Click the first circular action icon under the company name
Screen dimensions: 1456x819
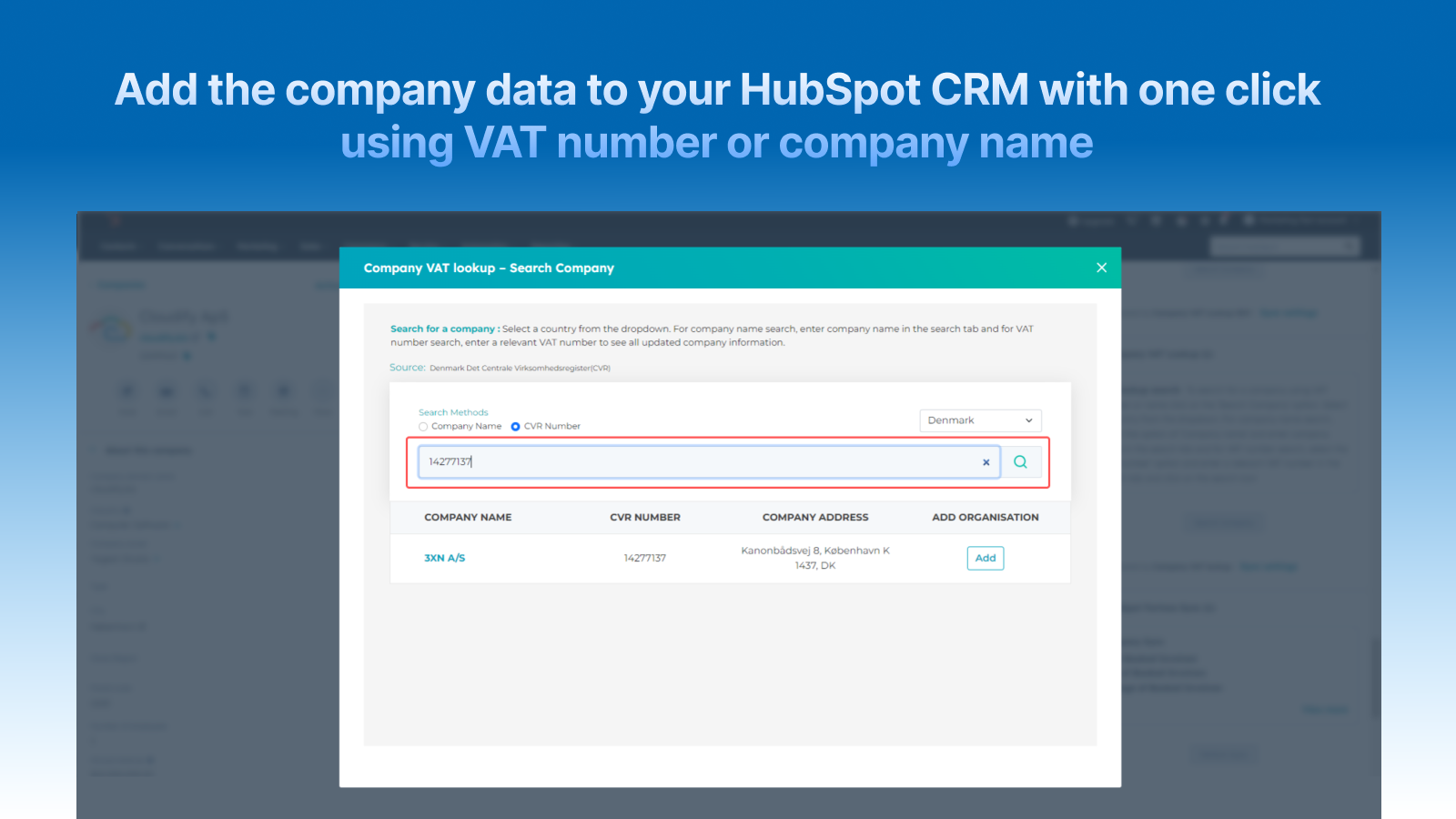(127, 391)
